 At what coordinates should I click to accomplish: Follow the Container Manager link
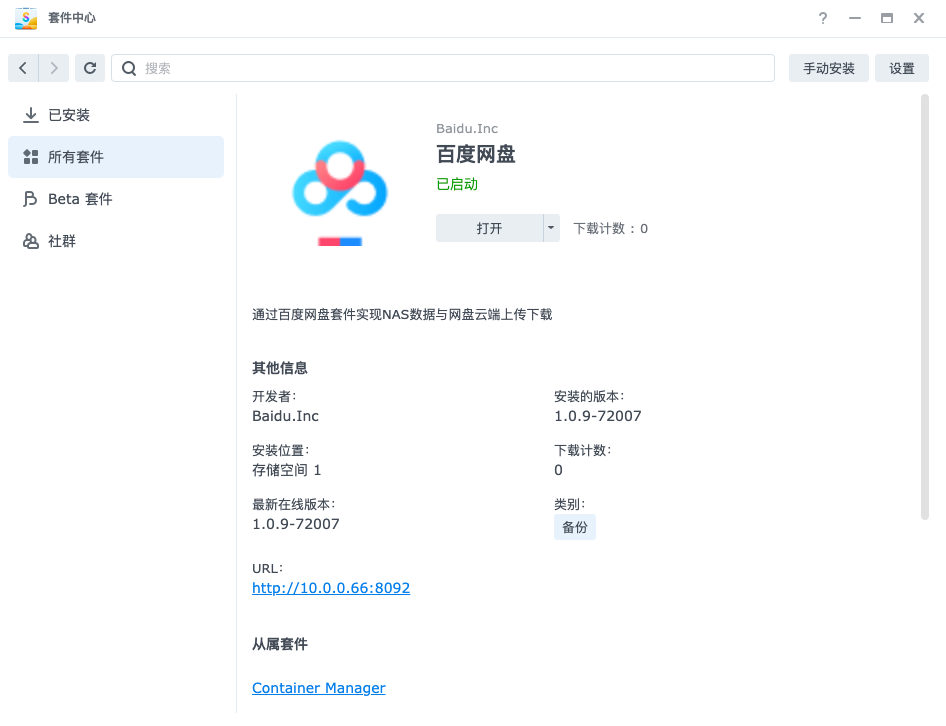318,688
